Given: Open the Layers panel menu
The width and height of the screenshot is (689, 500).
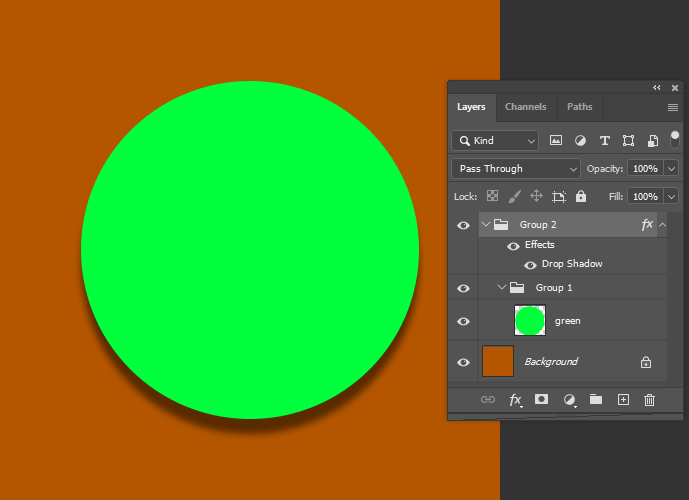Looking at the screenshot, I should [x=673, y=108].
